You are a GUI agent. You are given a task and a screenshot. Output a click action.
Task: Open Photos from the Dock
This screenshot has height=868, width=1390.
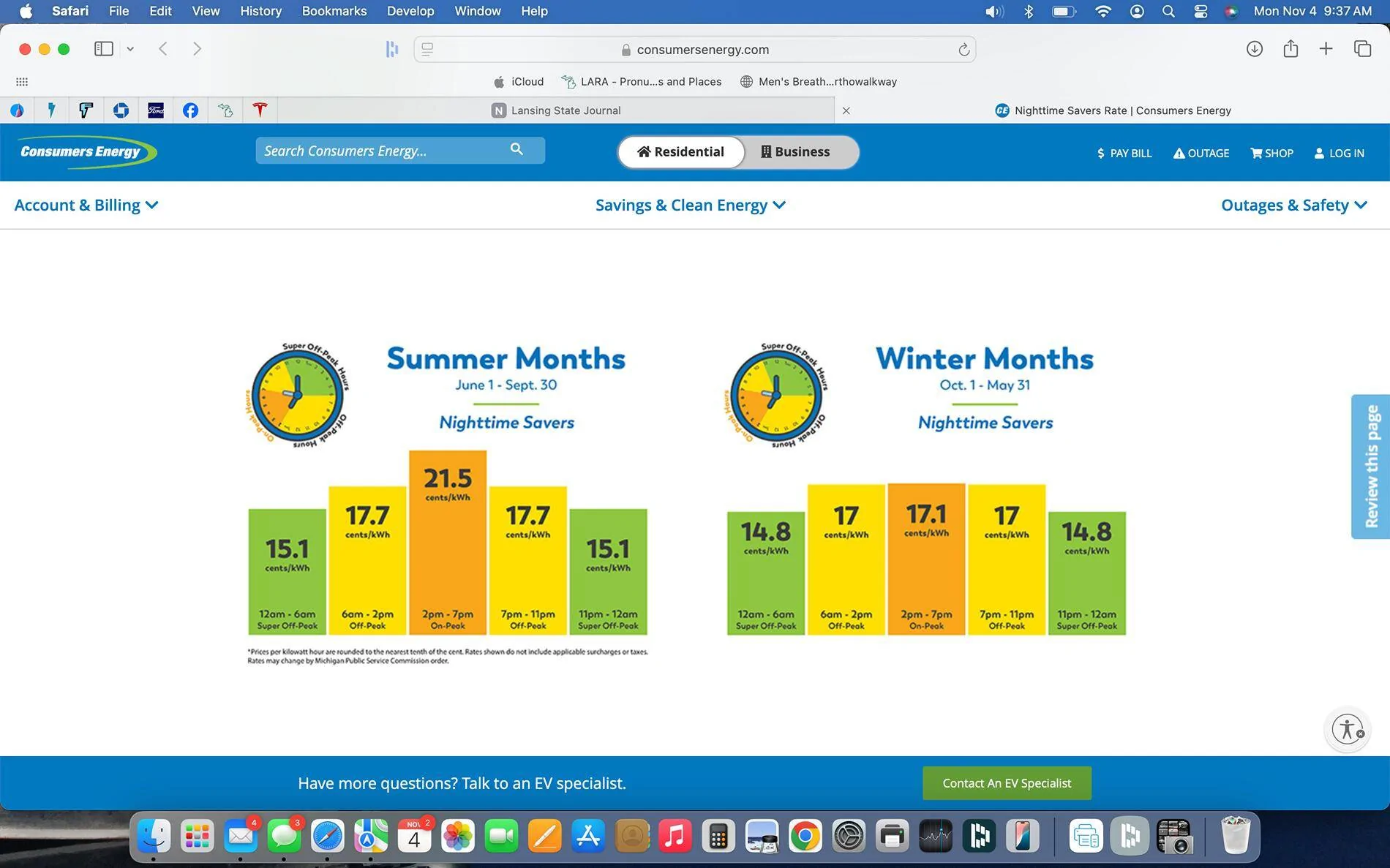click(458, 836)
